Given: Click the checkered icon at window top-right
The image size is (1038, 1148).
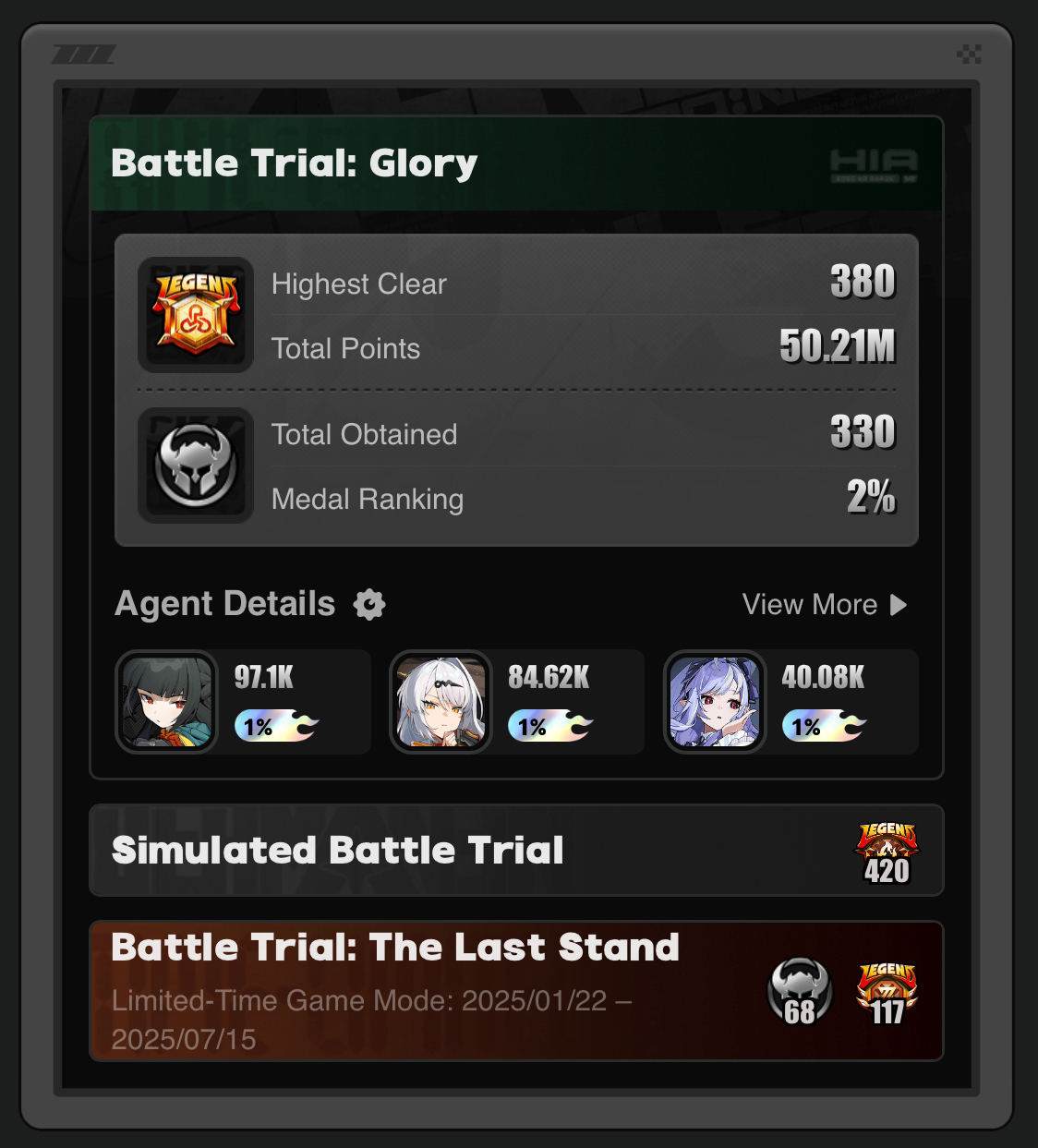Looking at the screenshot, I should coord(970,54).
